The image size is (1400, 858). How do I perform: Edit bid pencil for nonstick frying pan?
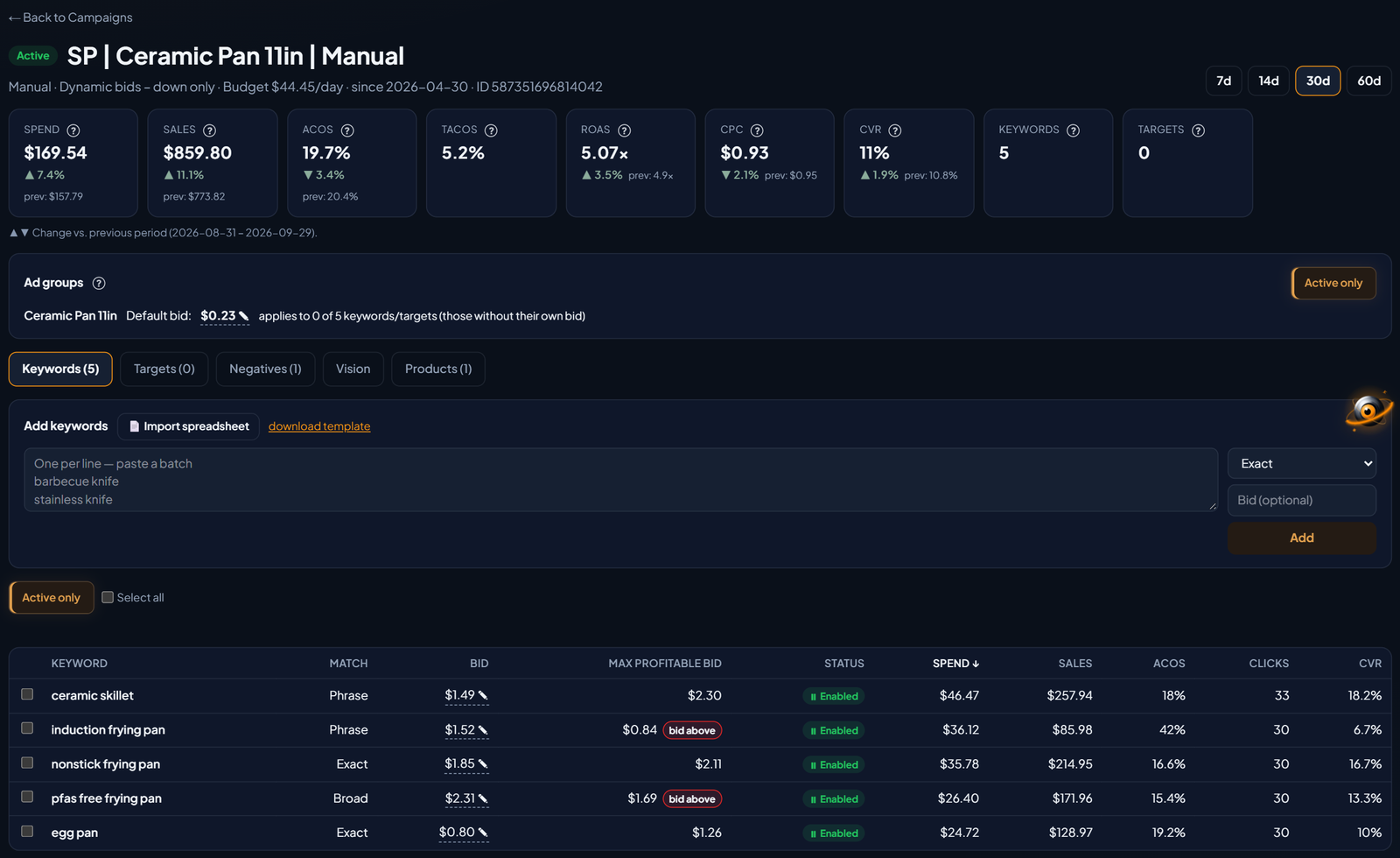tap(483, 763)
